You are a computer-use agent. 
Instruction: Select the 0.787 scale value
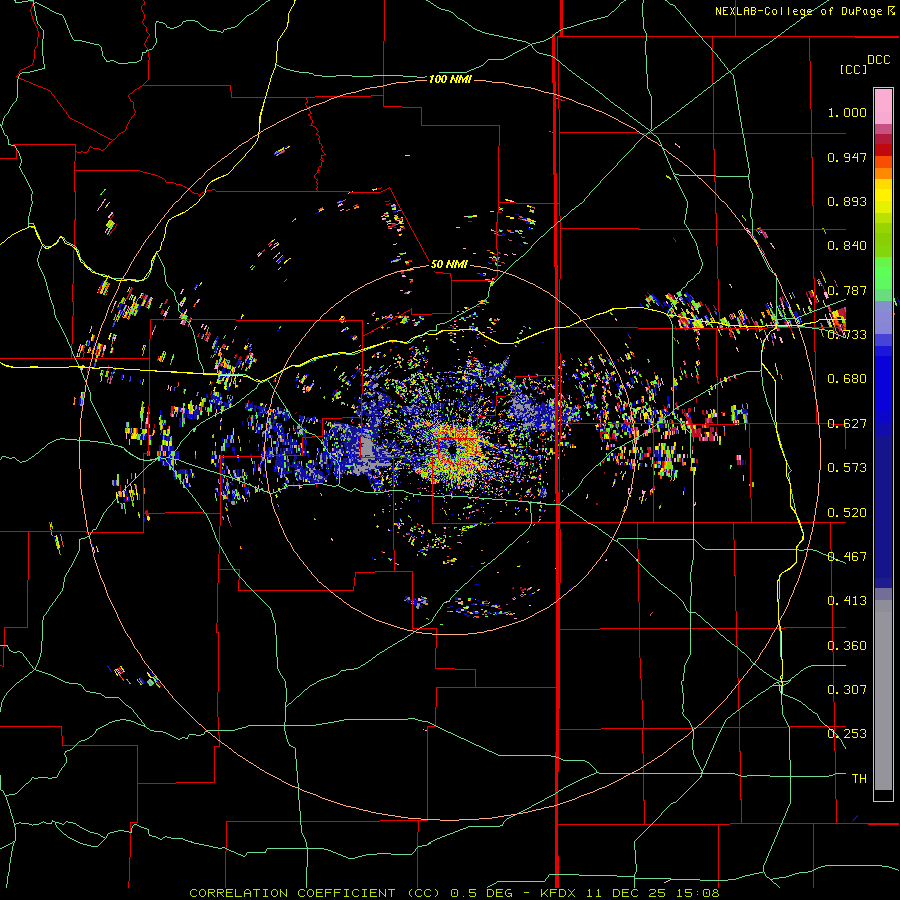pos(847,290)
